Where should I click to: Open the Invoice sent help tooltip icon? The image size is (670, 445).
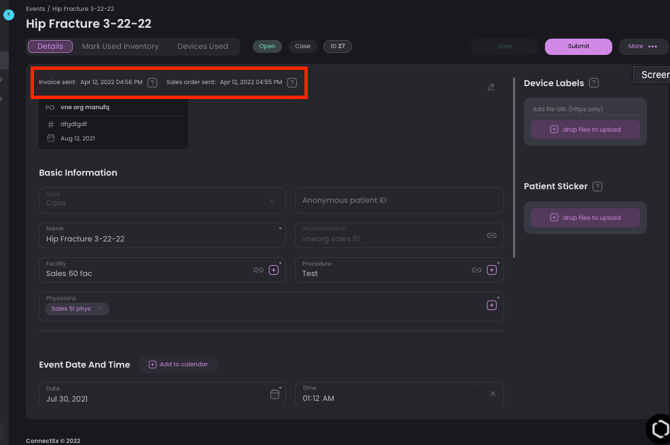pyautogui.click(x=152, y=83)
